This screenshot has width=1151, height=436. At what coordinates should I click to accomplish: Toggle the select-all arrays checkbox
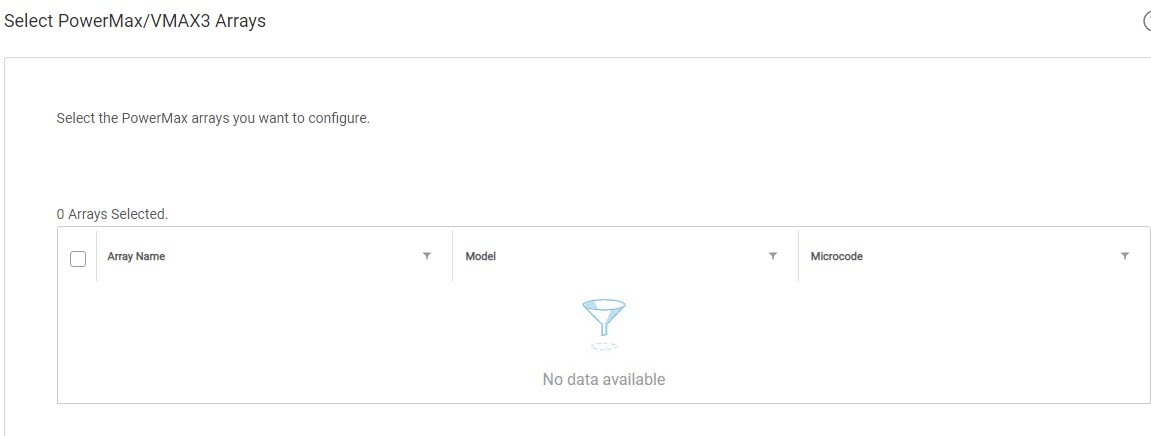point(78,258)
